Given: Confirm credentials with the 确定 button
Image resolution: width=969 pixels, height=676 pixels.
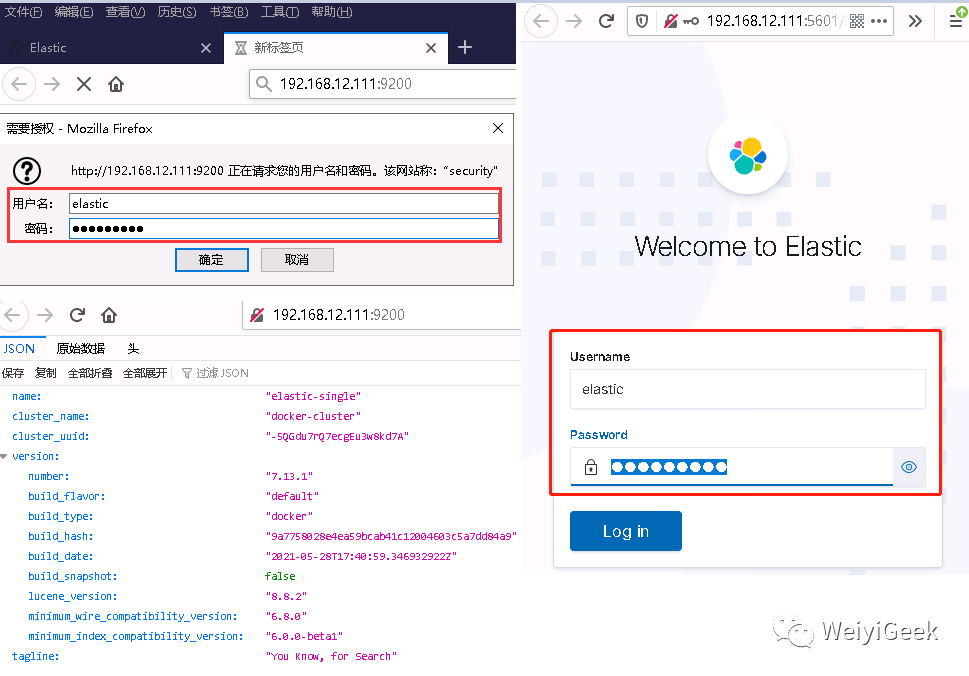Looking at the screenshot, I should coord(212,260).
